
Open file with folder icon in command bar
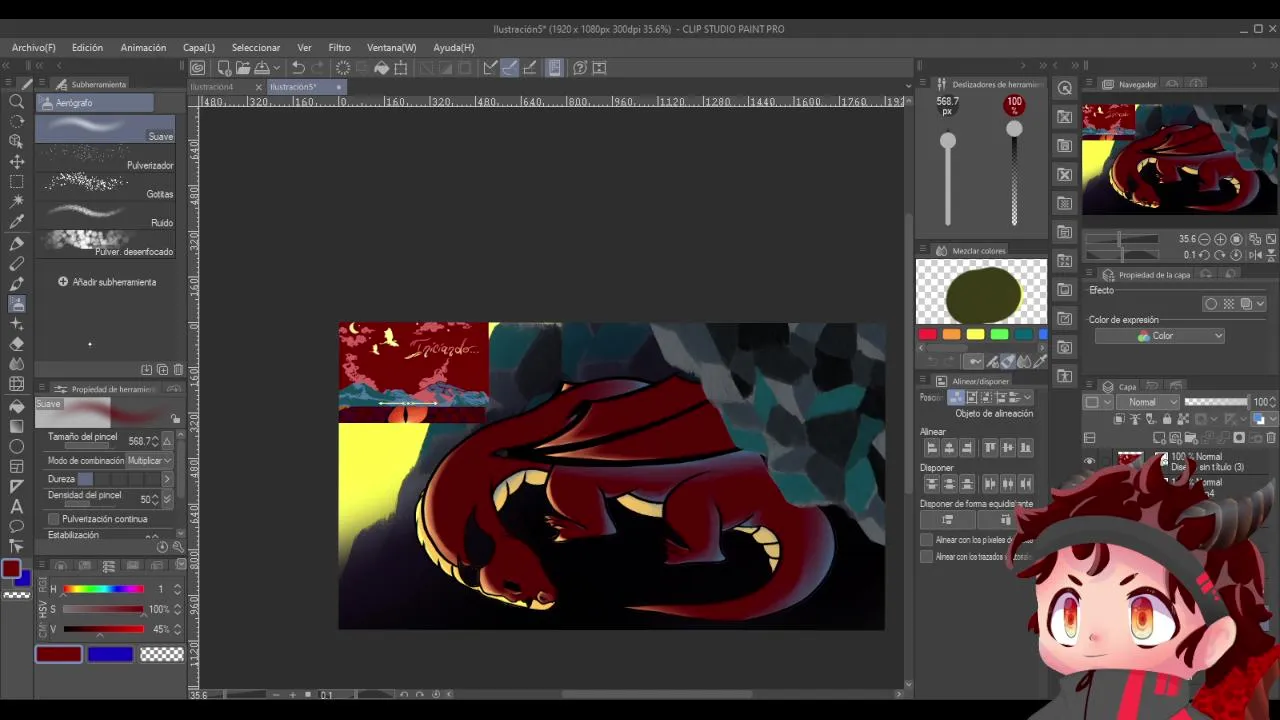click(x=243, y=68)
